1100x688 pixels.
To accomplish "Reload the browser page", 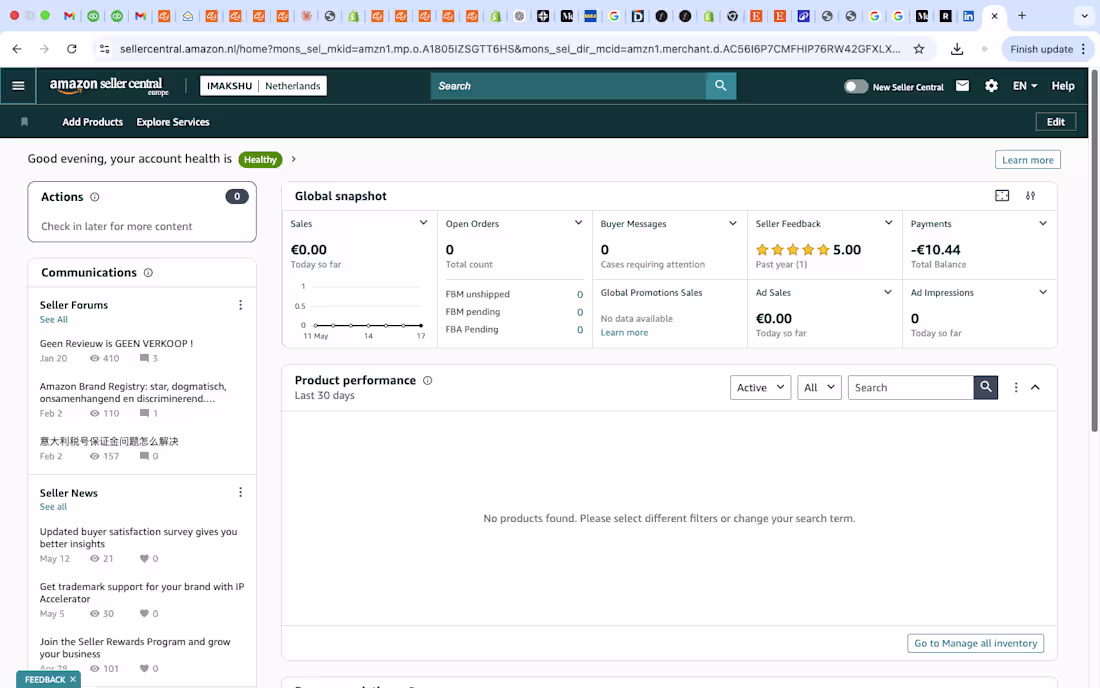I will click(72, 49).
